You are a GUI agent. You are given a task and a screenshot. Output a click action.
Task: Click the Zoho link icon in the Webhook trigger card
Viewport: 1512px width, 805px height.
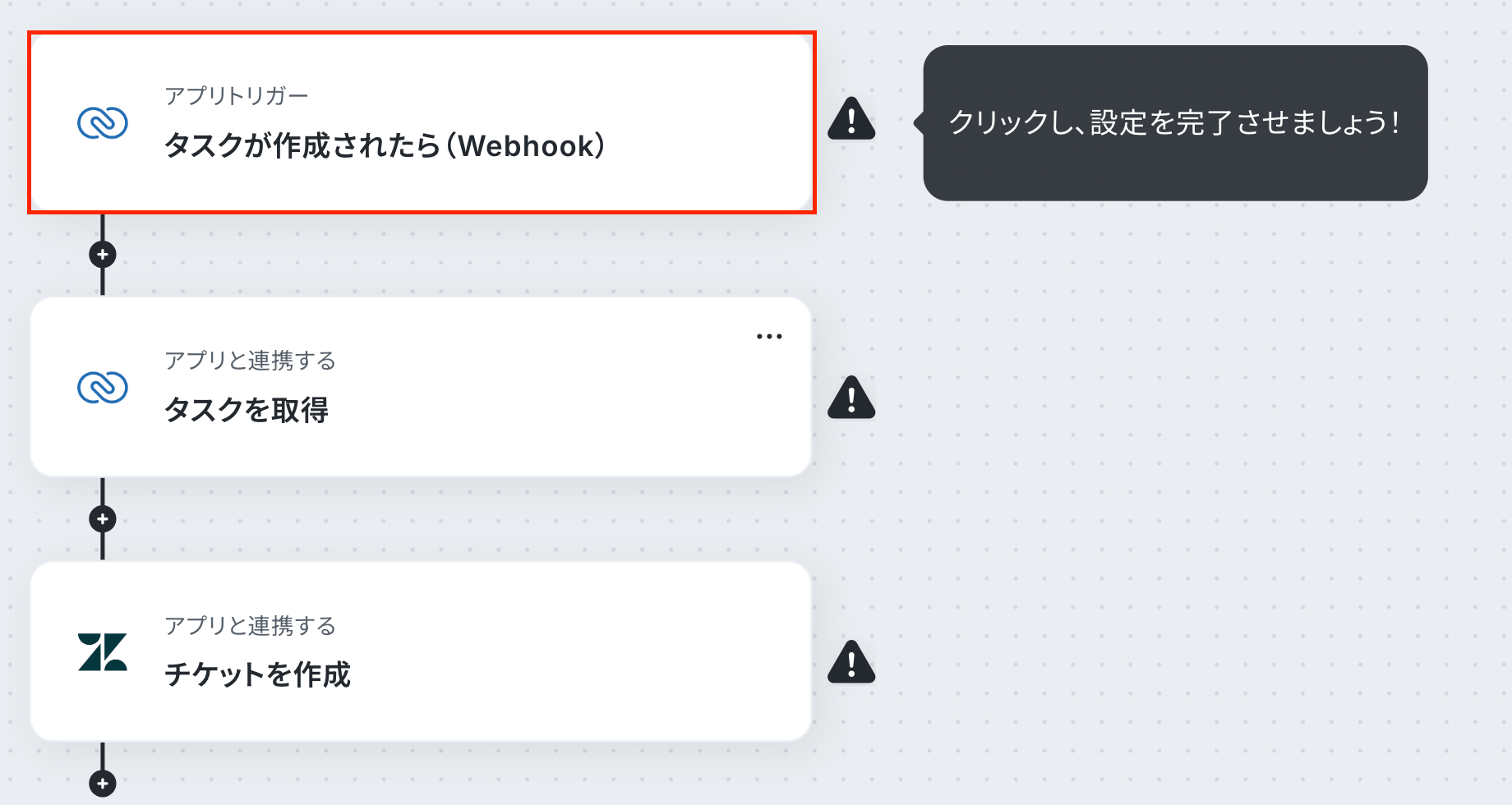click(103, 123)
